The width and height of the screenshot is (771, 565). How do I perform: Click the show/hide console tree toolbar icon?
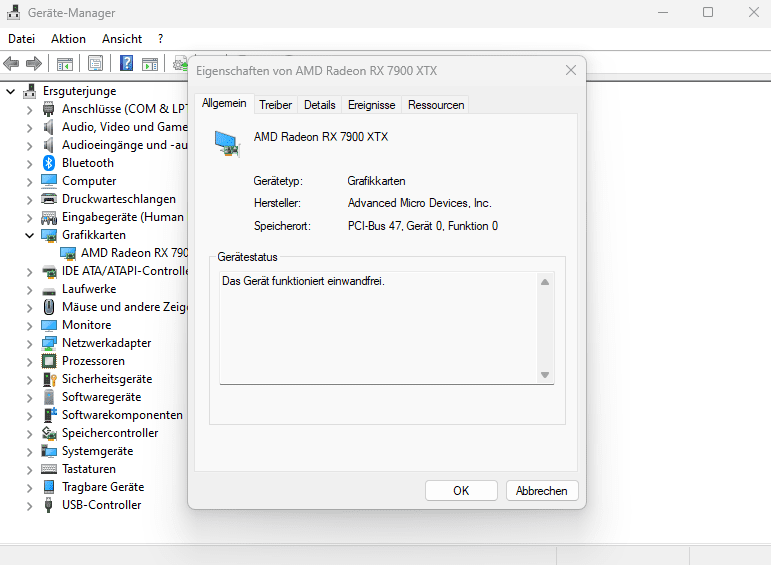tap(64, 63)
